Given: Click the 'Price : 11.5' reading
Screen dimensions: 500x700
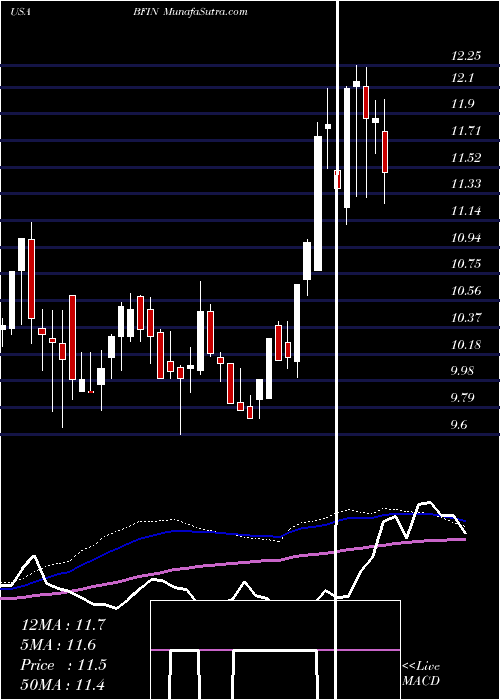Looking at the screenshot, I should [x=63, y=665].
